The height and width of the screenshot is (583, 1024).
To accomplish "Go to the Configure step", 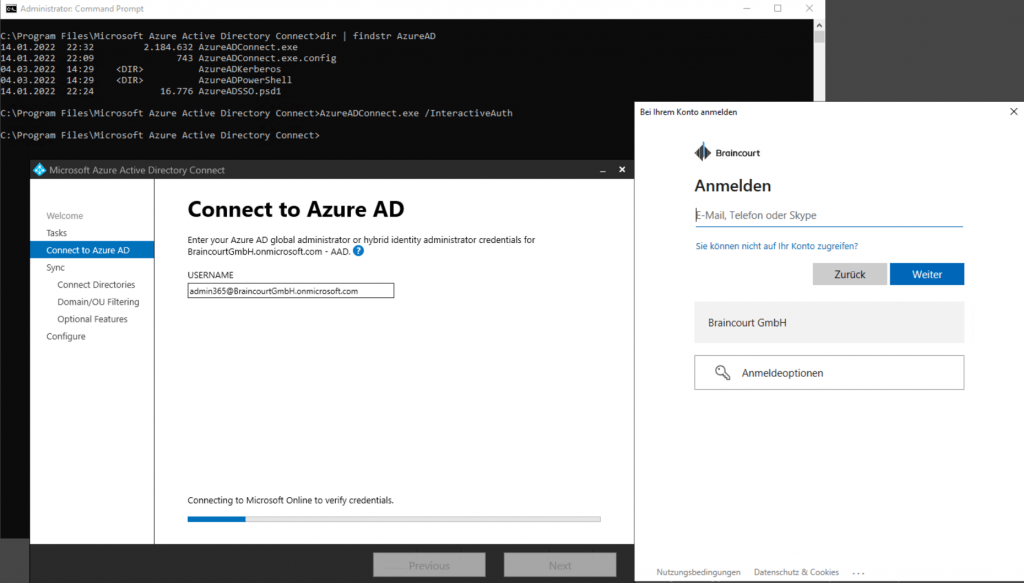I will (x=65, y=336).
